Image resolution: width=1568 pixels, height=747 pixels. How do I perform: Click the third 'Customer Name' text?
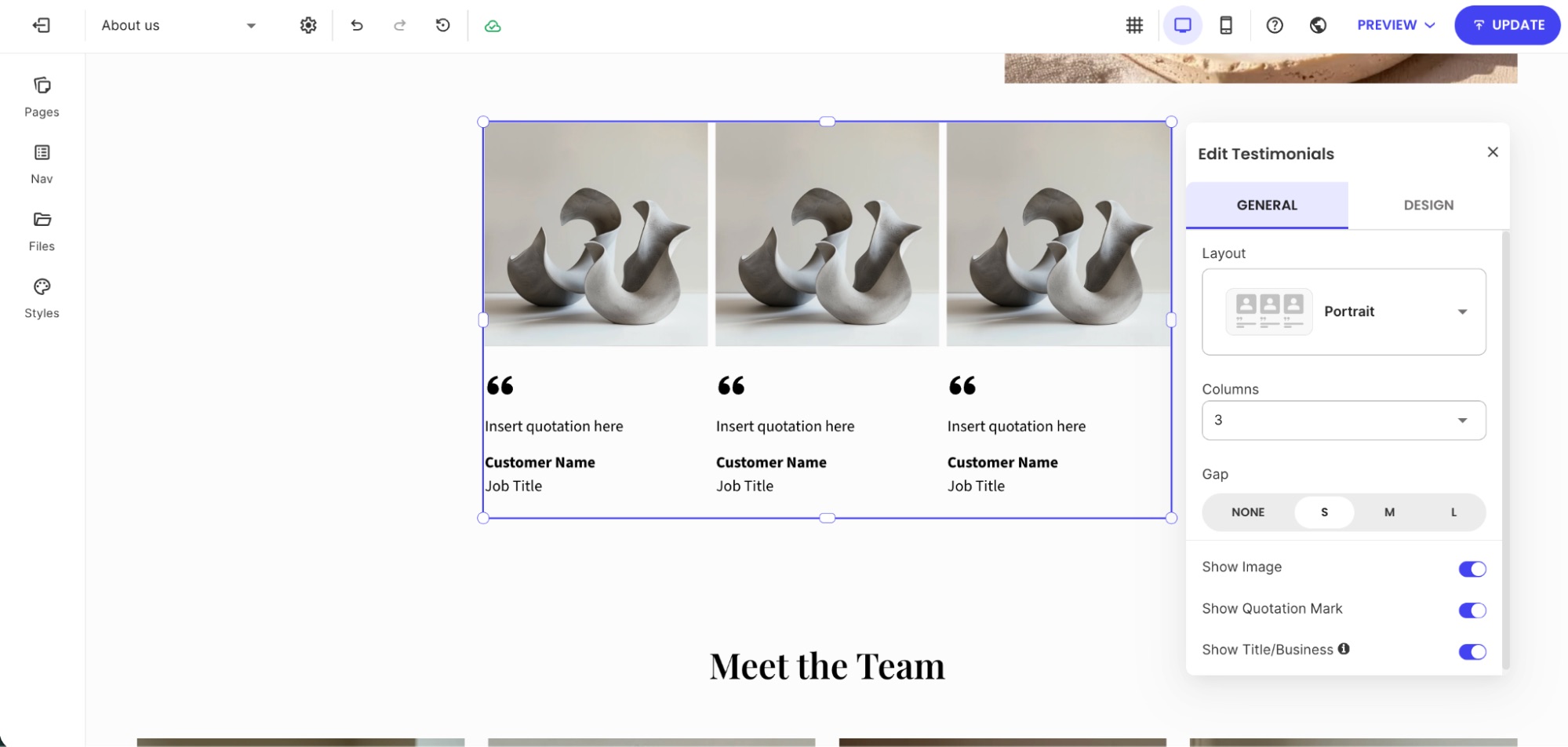point(1002,462)
